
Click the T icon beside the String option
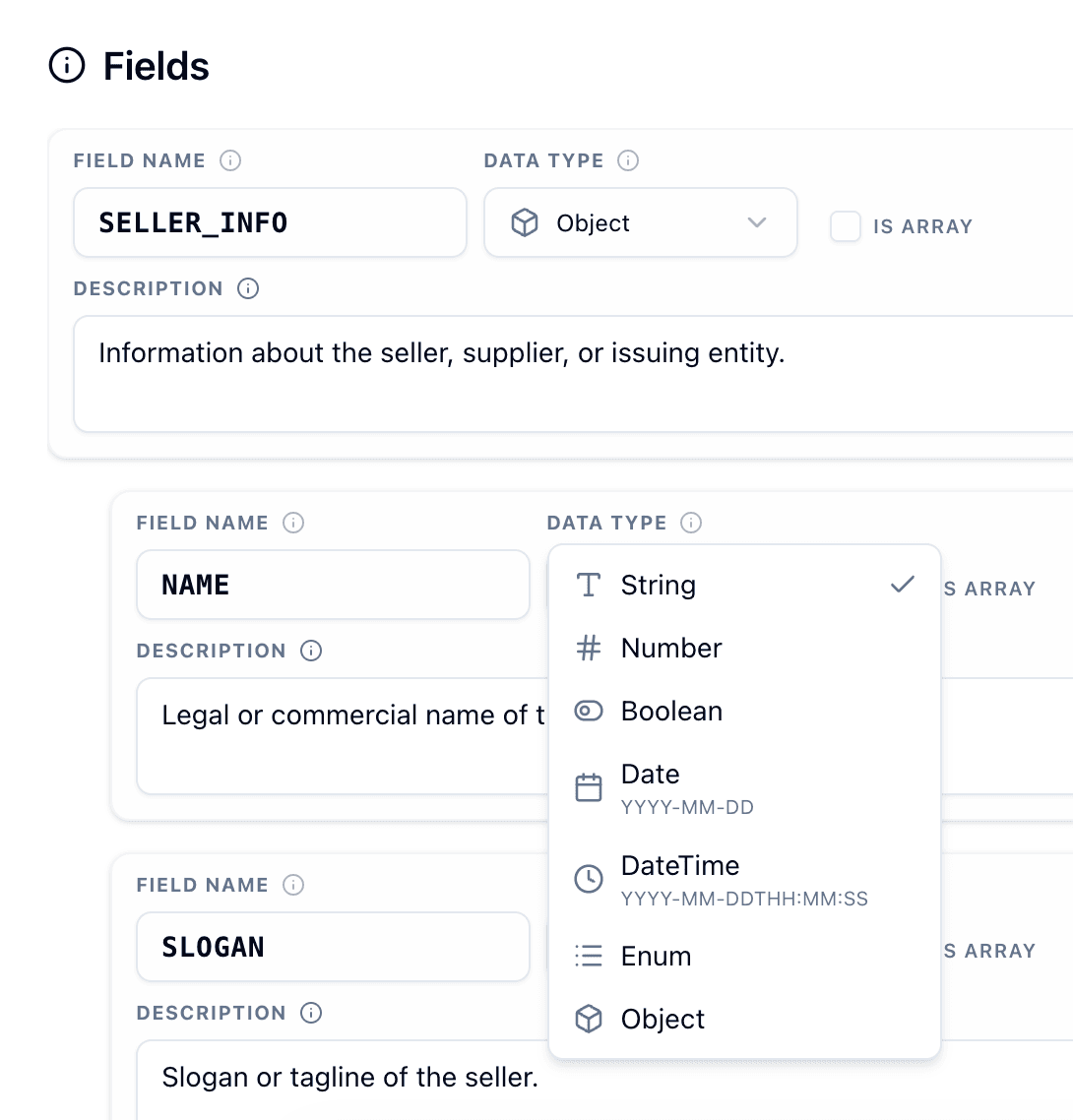point(587,585)
